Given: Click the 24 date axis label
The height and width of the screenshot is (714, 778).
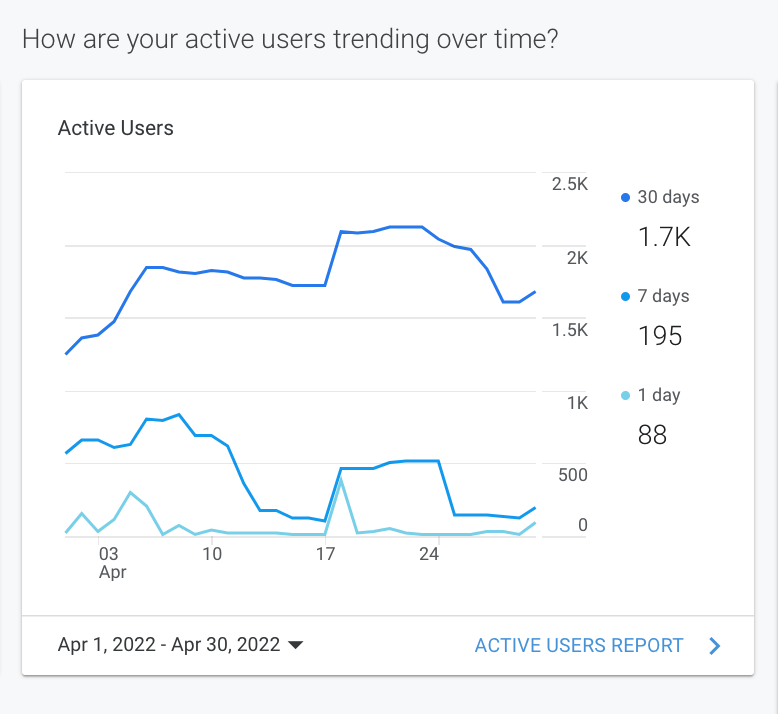Looking at the screenshot, I should [x=429, y=553].
